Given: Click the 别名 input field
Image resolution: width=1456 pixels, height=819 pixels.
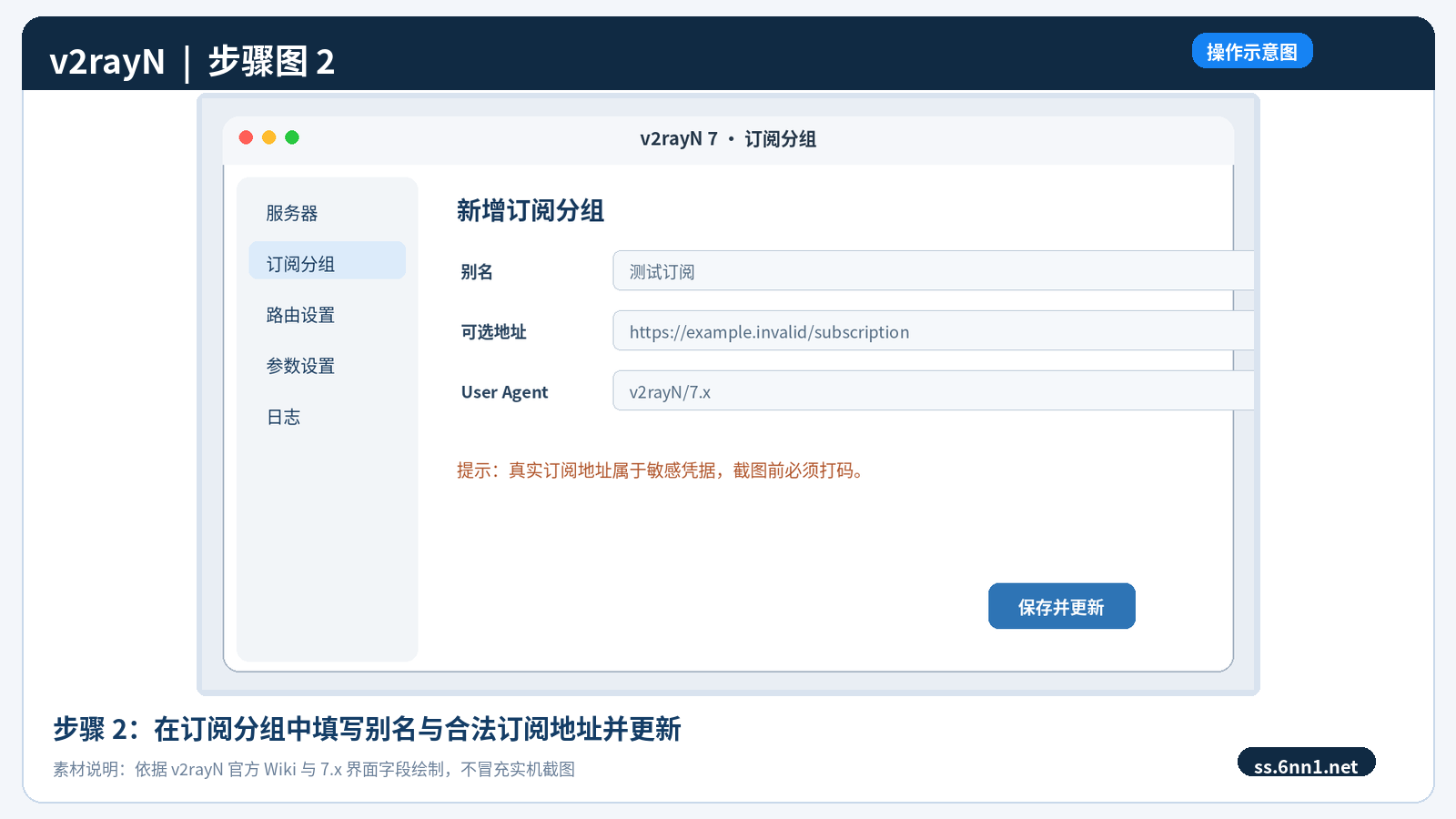Looking at the screenshot, I should (934, 270).
